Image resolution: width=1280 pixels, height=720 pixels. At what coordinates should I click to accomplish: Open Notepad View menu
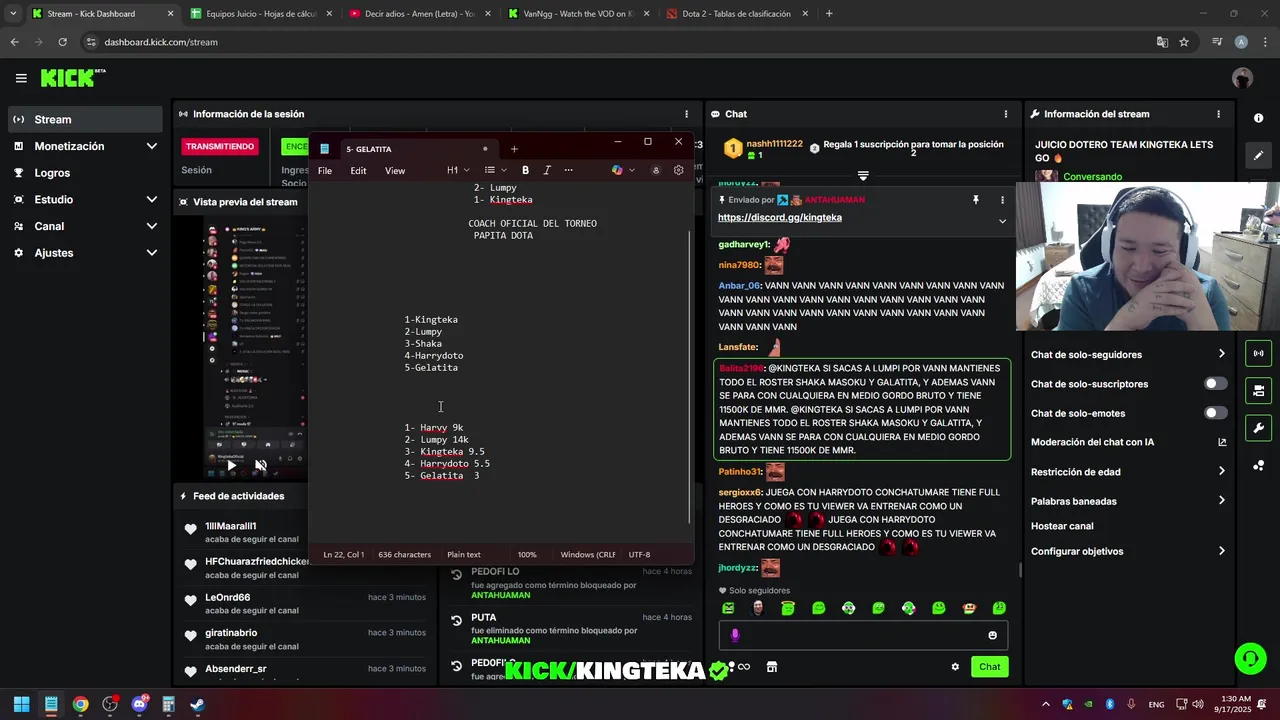[x=395, y=171]
